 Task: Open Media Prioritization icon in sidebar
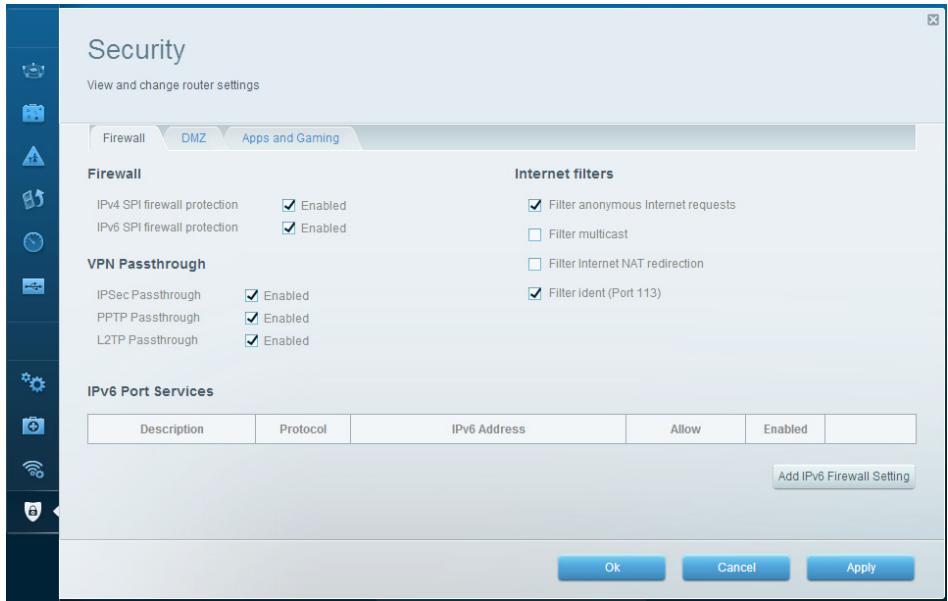(x=33, y=199)
